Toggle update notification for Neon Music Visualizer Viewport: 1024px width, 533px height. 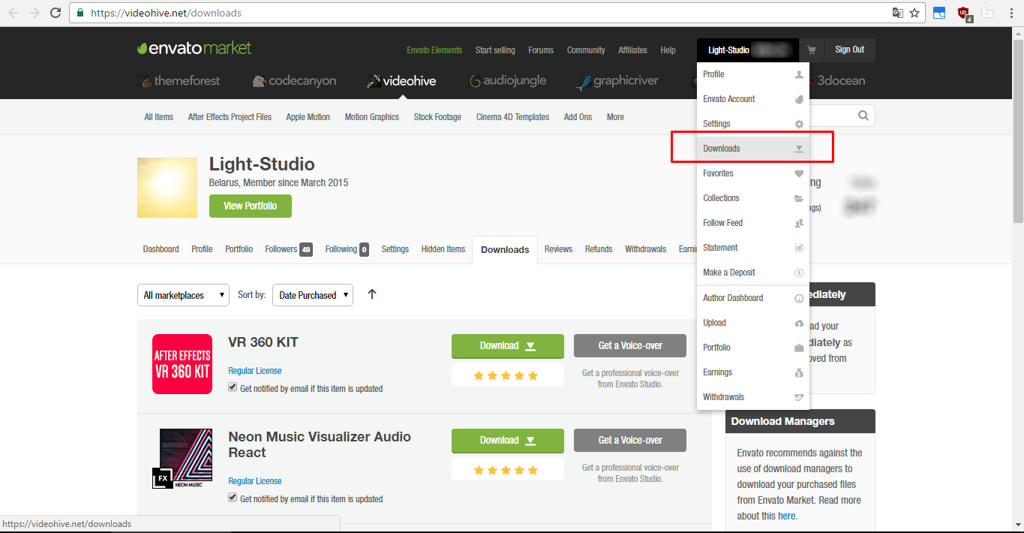233,497
